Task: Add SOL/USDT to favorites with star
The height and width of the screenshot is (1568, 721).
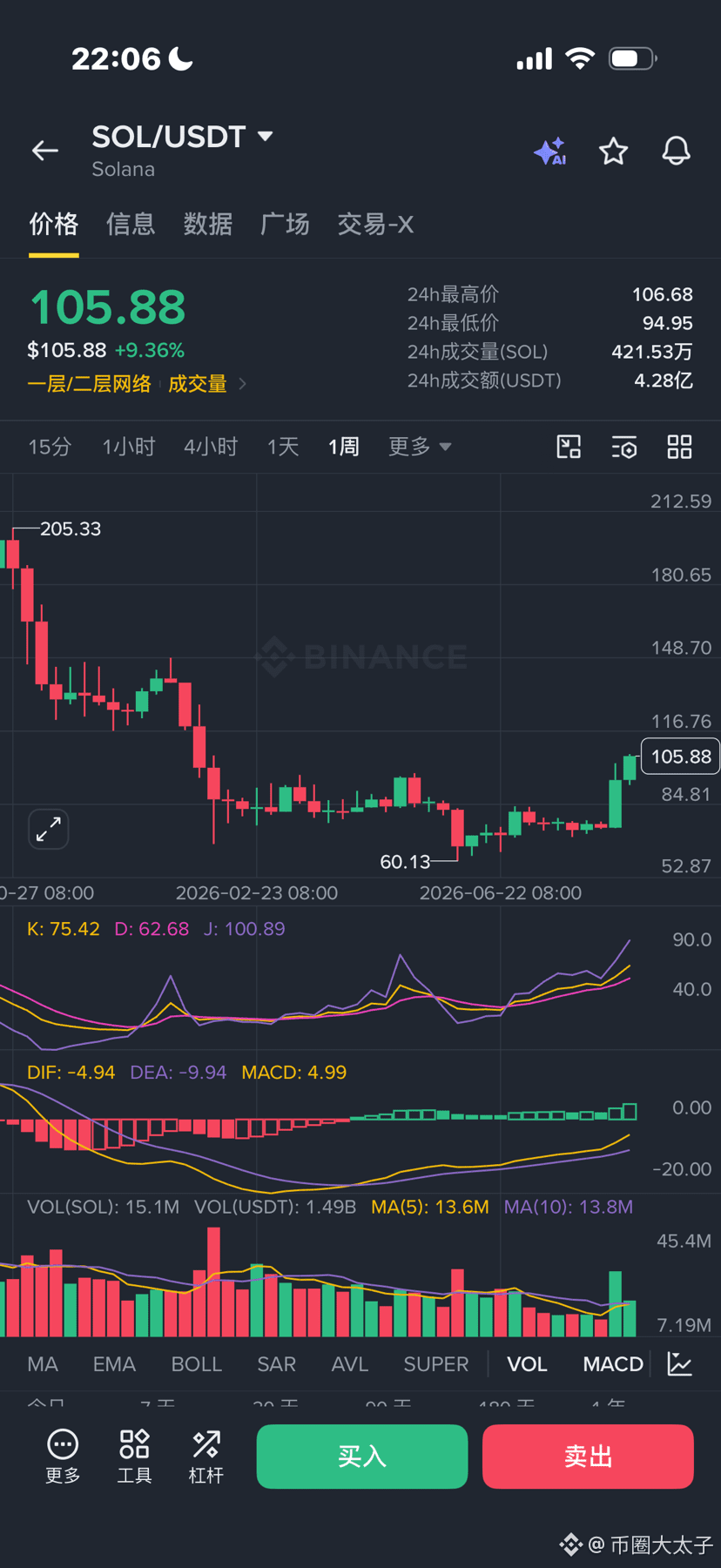Action: click(614, 151)
